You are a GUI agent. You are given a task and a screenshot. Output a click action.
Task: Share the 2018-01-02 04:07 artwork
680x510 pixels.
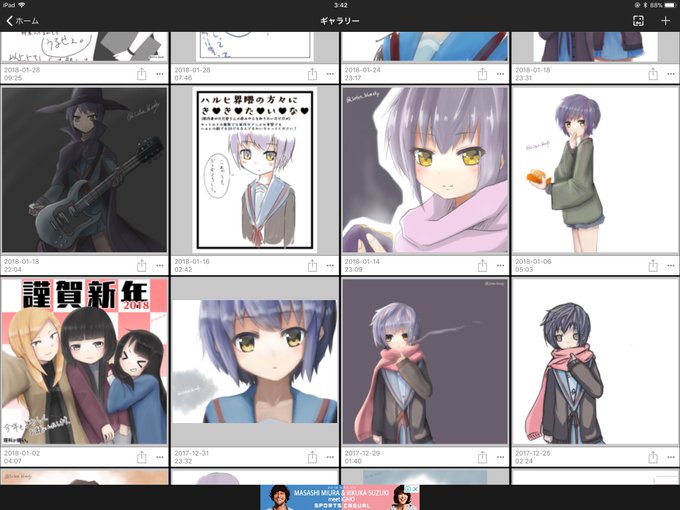(x=141, y=457)
